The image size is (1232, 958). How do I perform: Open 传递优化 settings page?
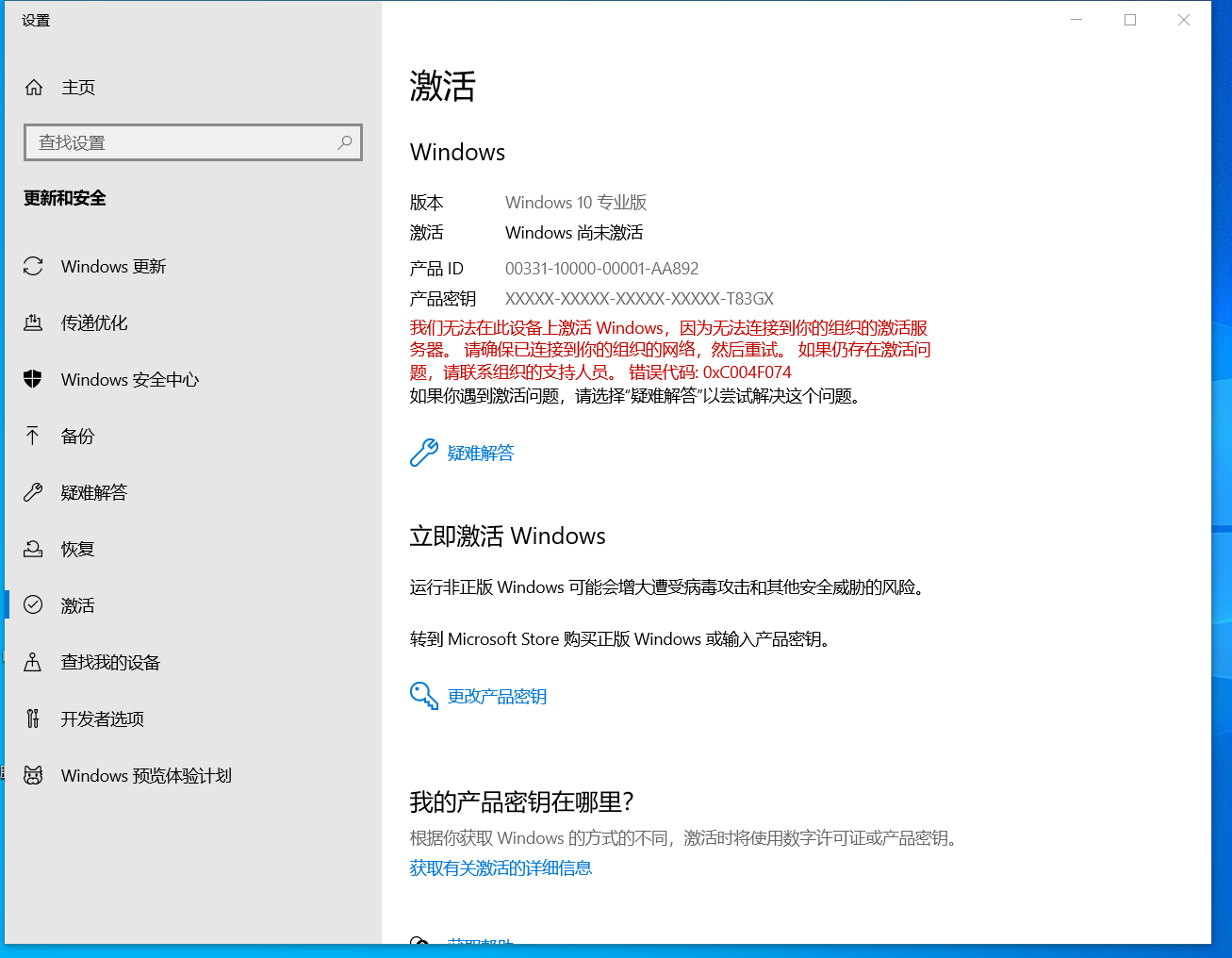coord(193,323)
